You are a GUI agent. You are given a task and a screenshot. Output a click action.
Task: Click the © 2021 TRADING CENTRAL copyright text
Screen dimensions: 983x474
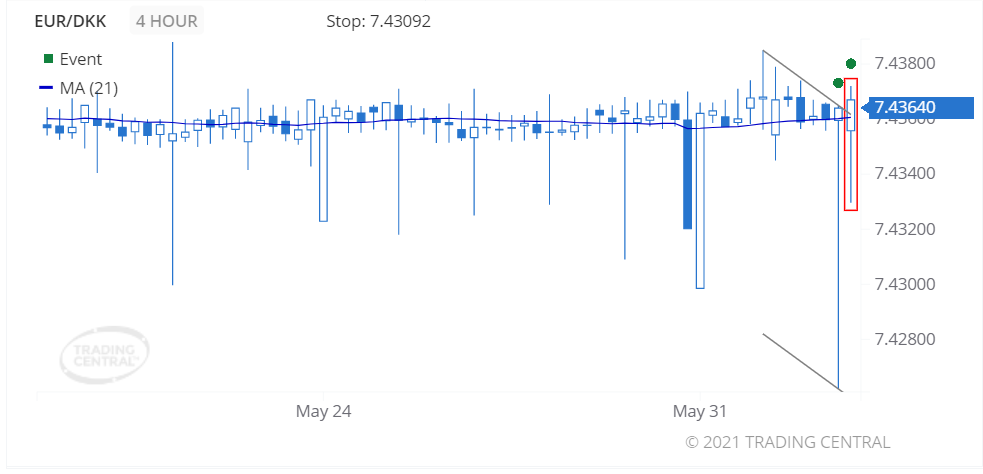point(787,442)
